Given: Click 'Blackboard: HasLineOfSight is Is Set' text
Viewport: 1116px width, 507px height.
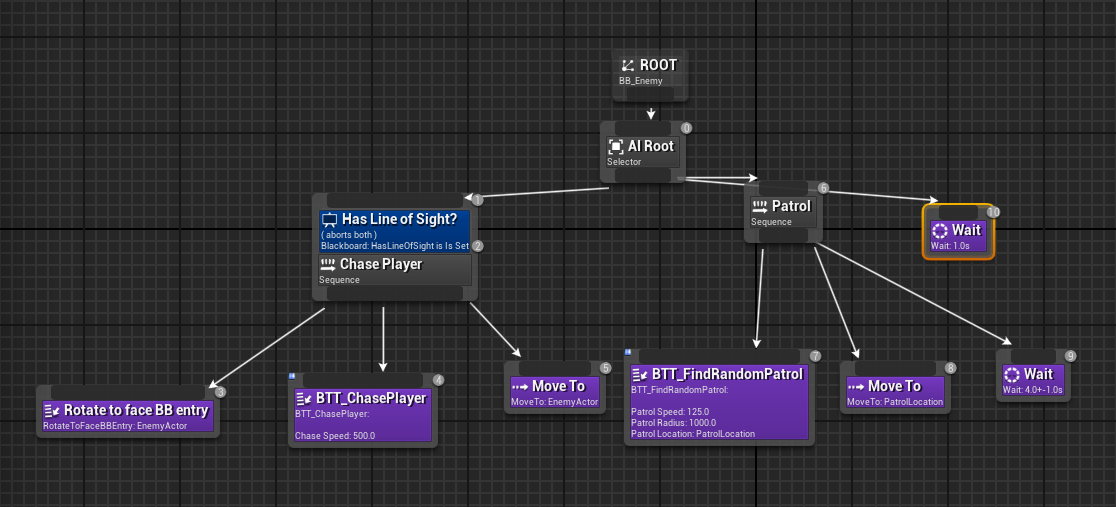Looking at the screenshot, I should coord(395,246).
